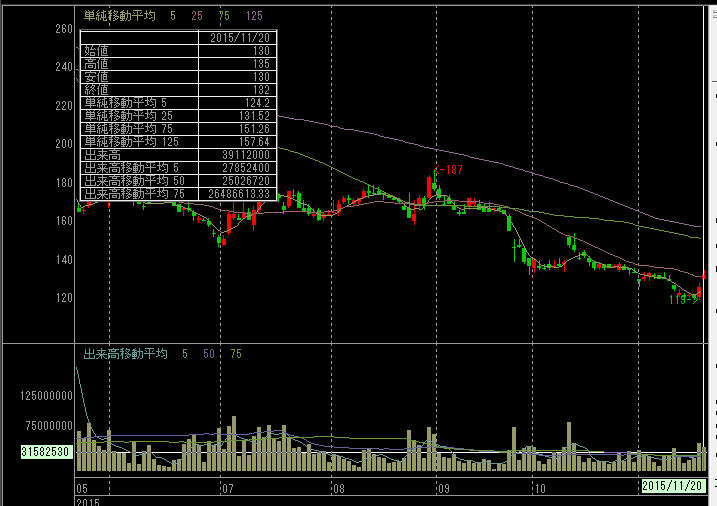Click the highlighted 2015/11/20 date cursor label
This screenshot has height=506, width=717.
pos(673,486)
